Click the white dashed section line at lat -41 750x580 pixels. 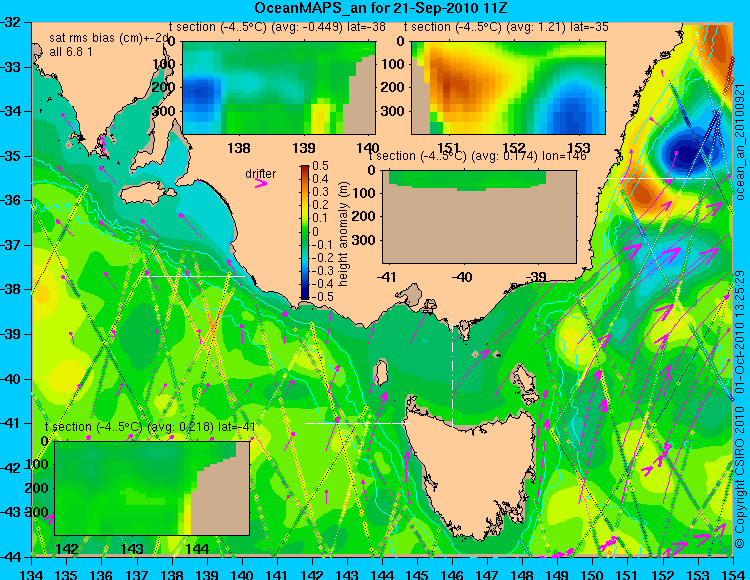[357, 423]
